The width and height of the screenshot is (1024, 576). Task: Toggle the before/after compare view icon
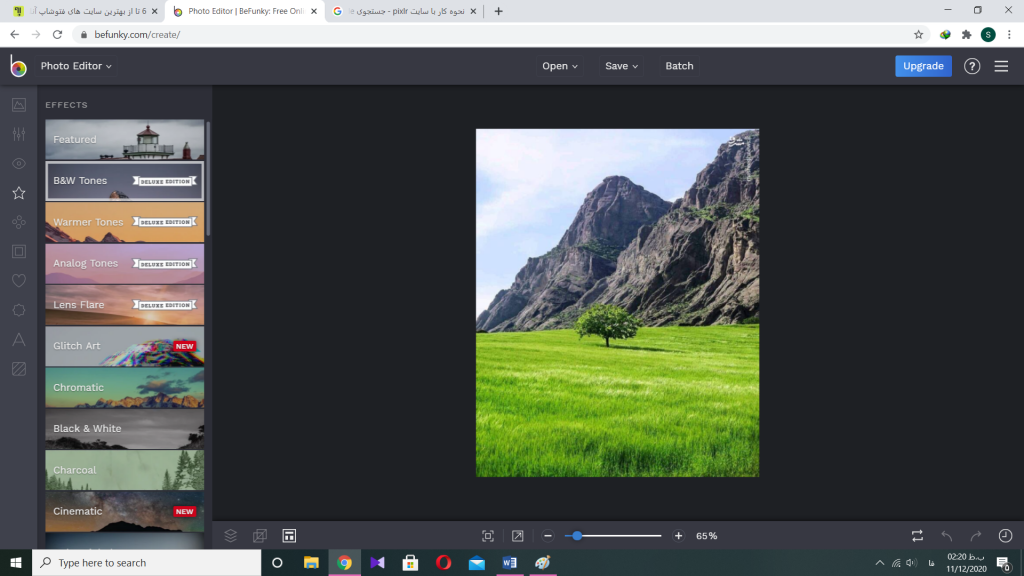[918, 536]
